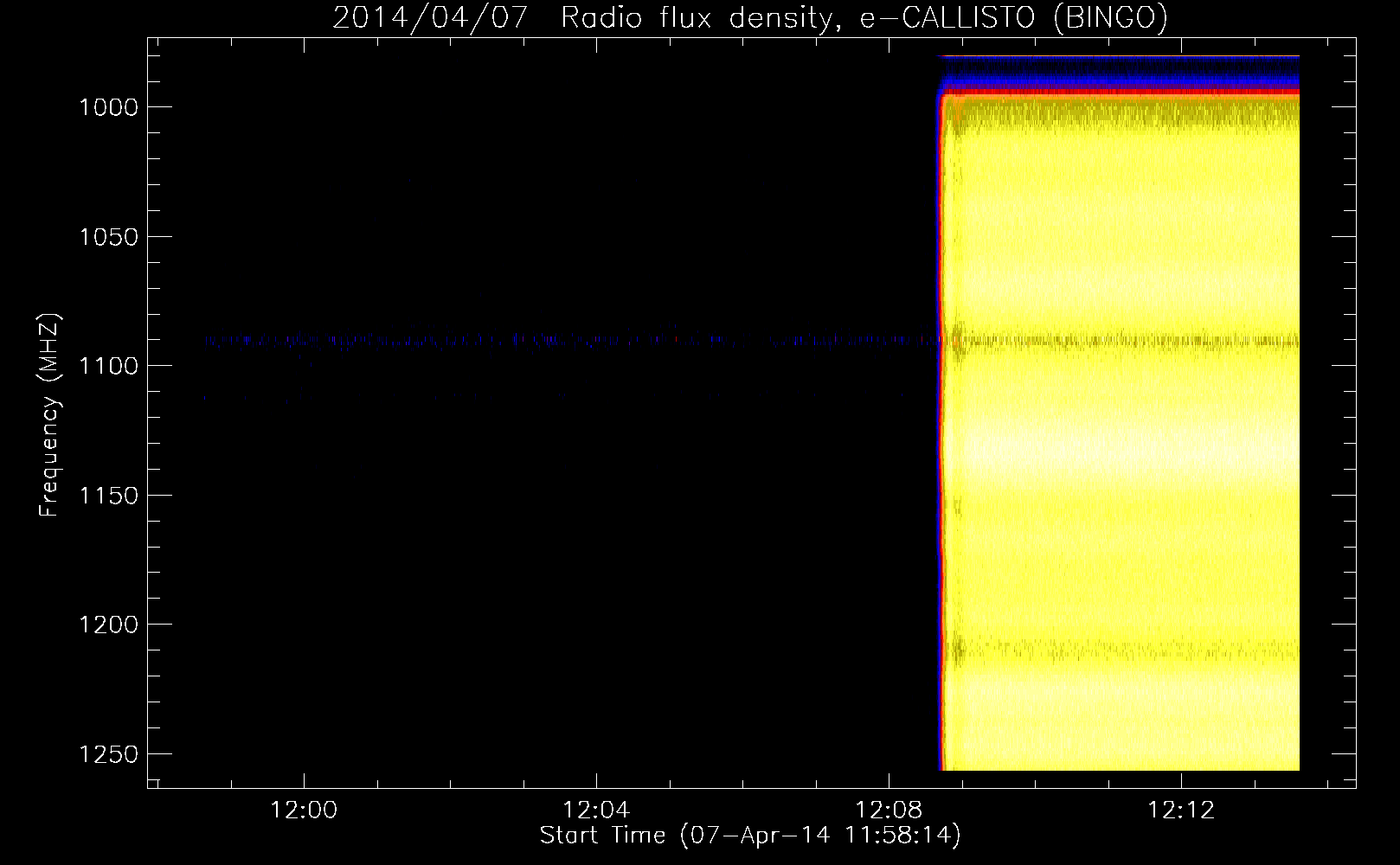Click the 'Start Time (07-Apr-14 11:58:14)' label
1400x865 pixels.
750,836
